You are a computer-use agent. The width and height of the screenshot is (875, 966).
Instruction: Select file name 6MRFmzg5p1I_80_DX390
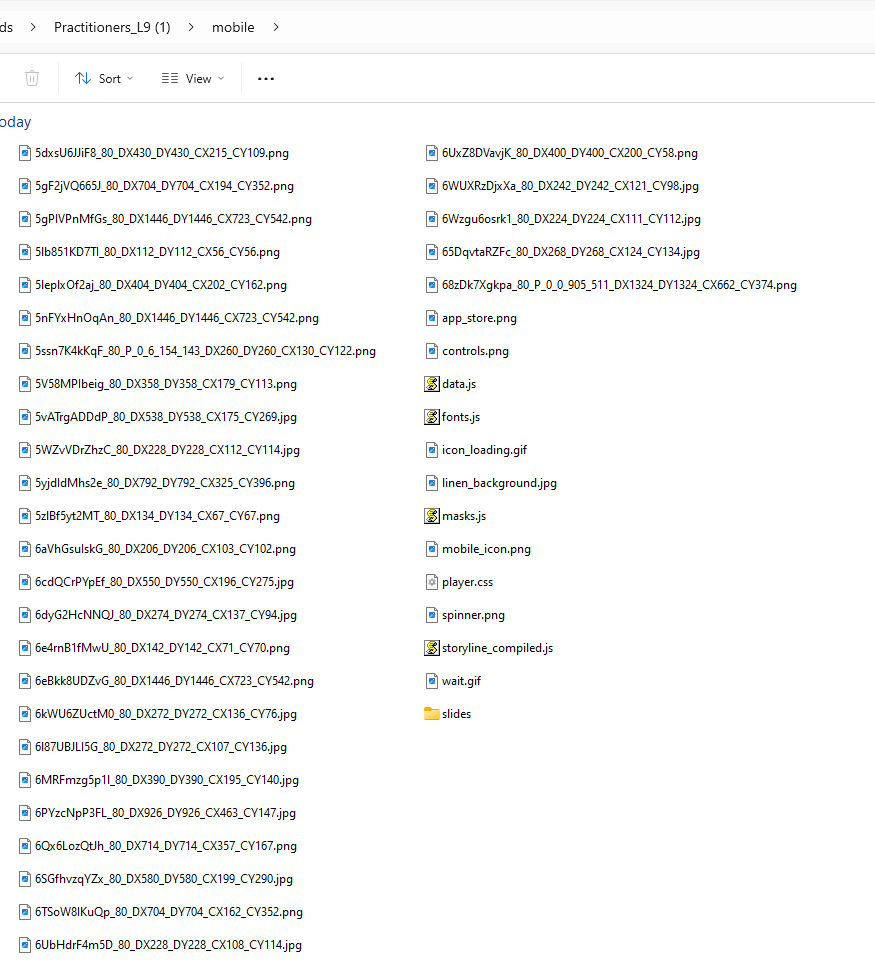[x=167, y=779]
